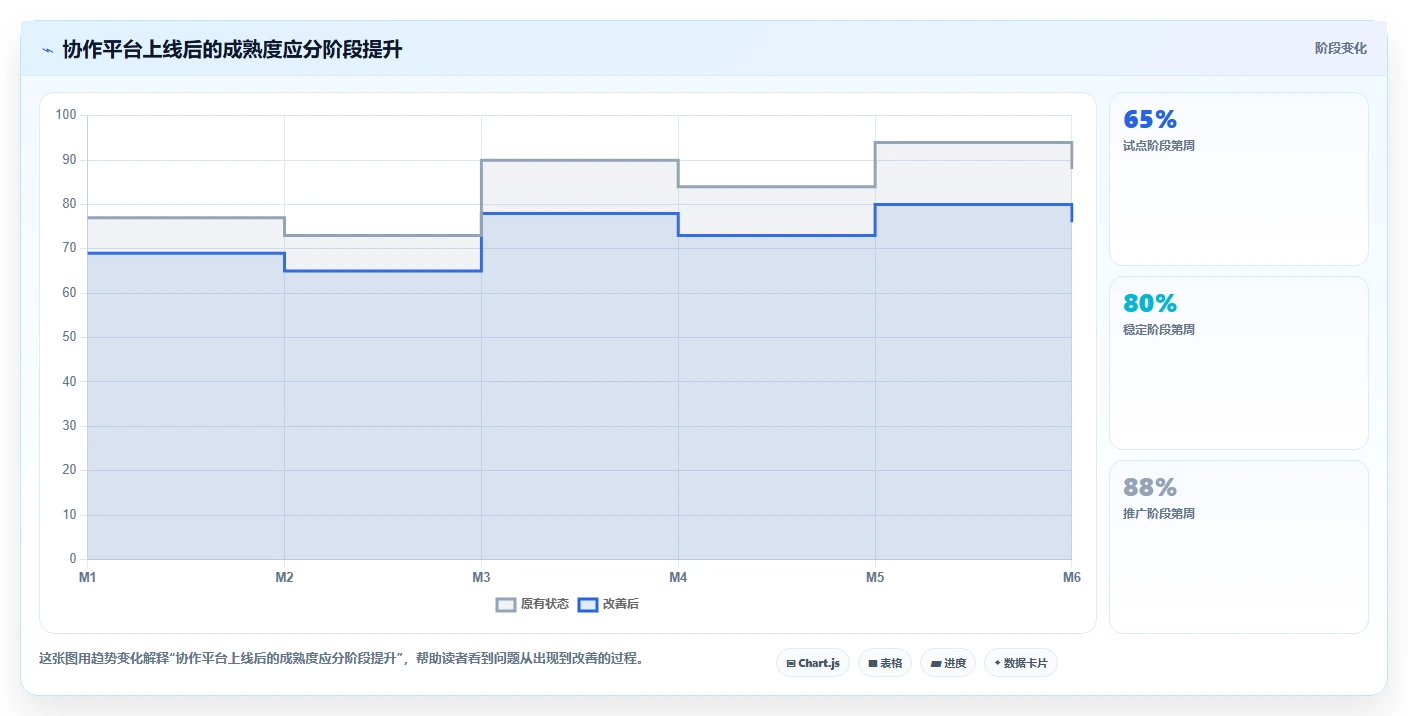The width and height of the screenshot is (1408, 716).
Task: Click the M1 axis label
Action: [x=87, y=577]
